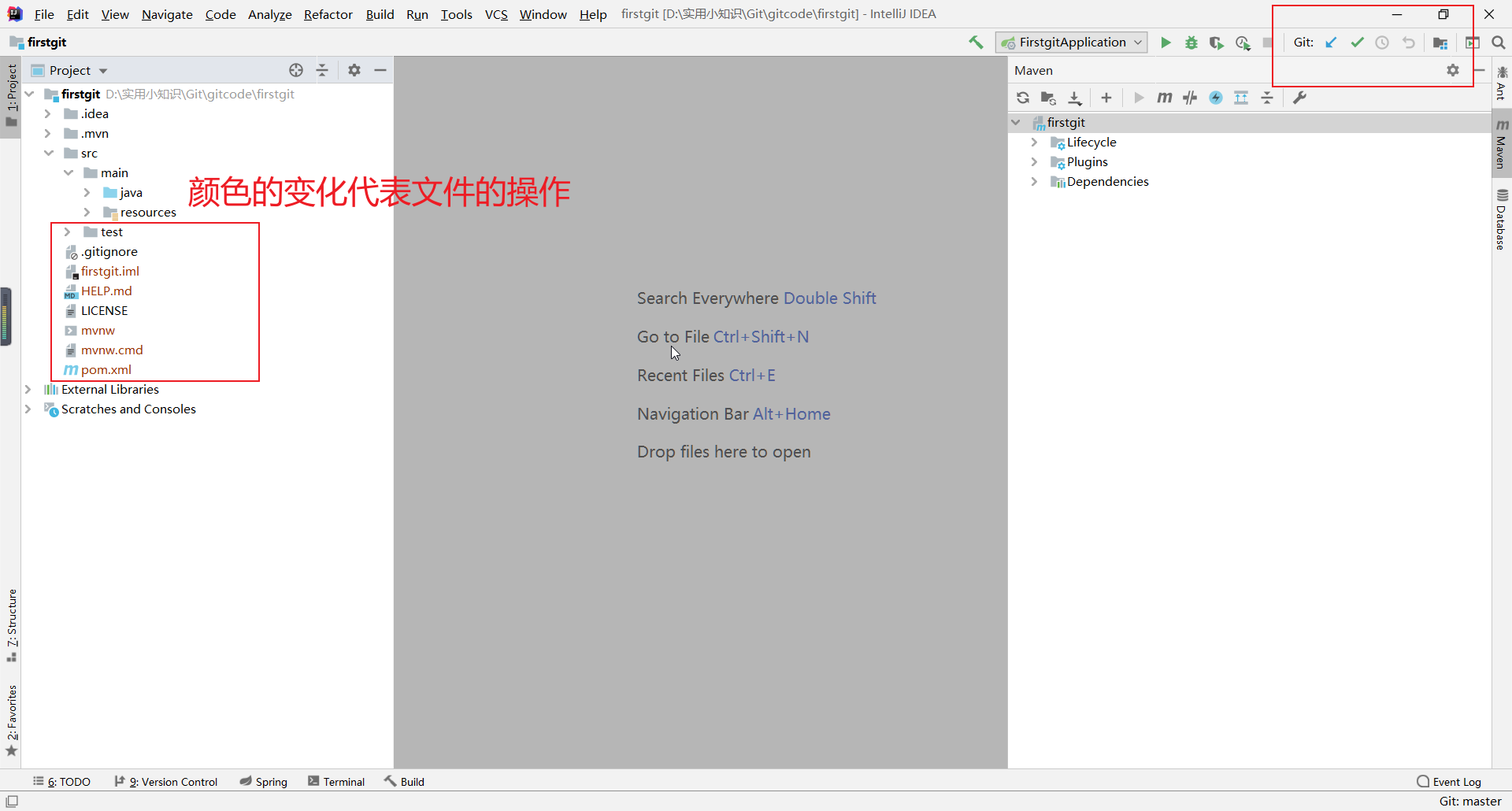1512x811 pixels.
Task: Open Maven panel gear options
Action: [x=1453, y=70]
